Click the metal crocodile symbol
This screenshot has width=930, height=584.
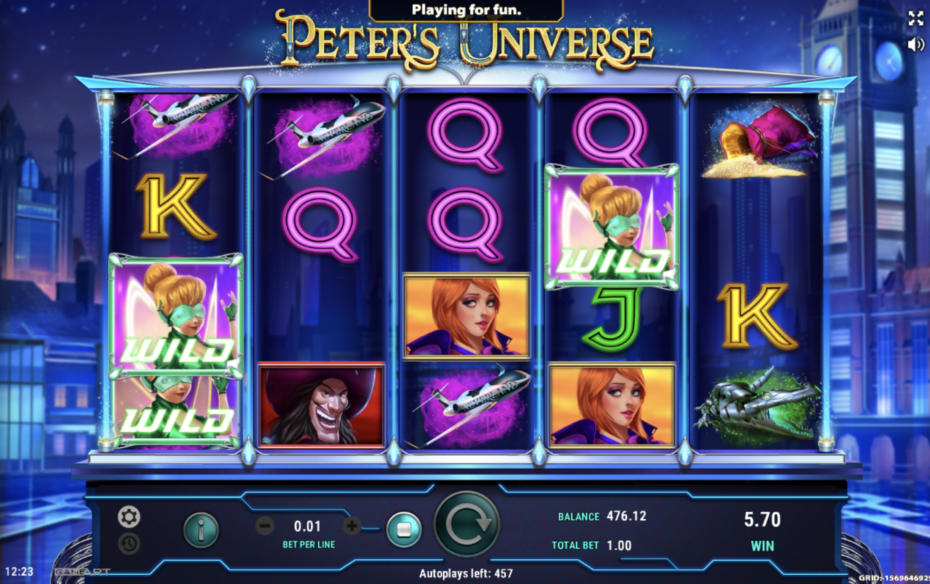tap(758, 405)
